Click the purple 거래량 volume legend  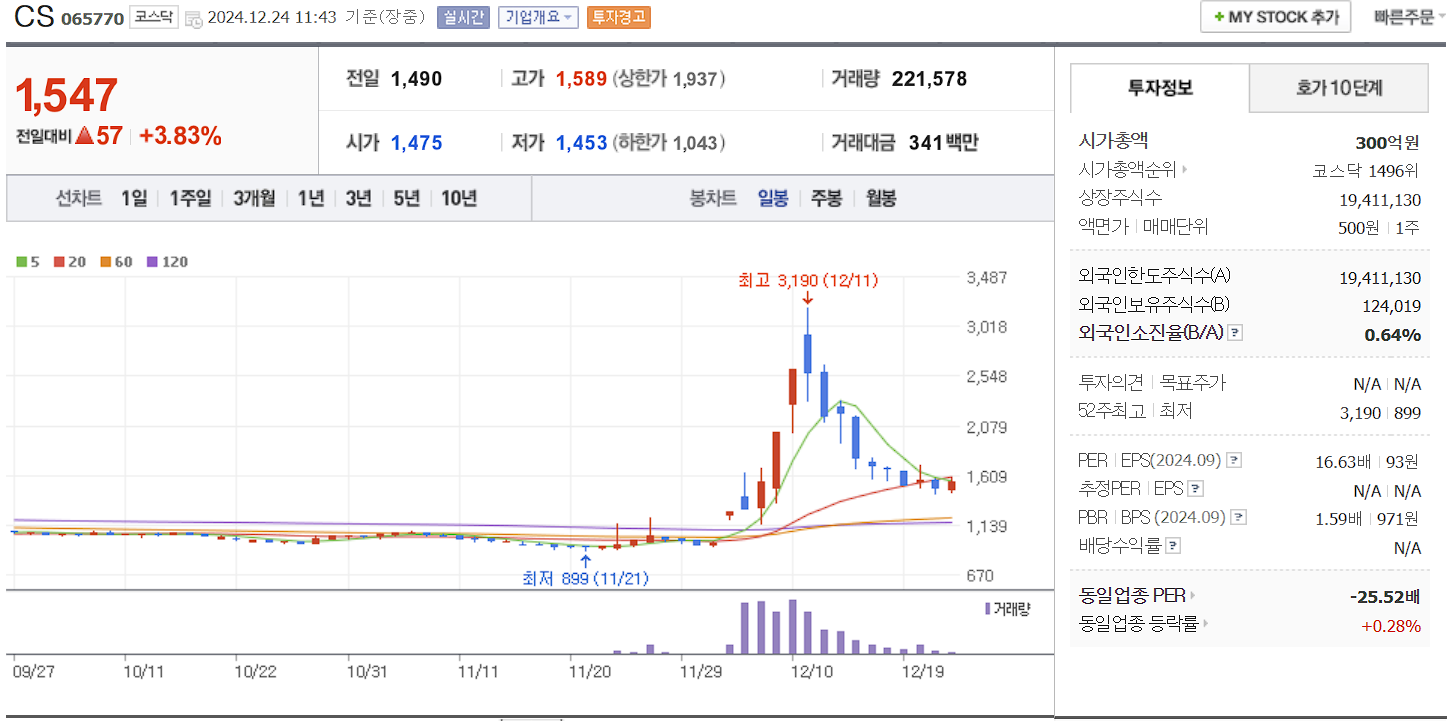pos(1007,608)
